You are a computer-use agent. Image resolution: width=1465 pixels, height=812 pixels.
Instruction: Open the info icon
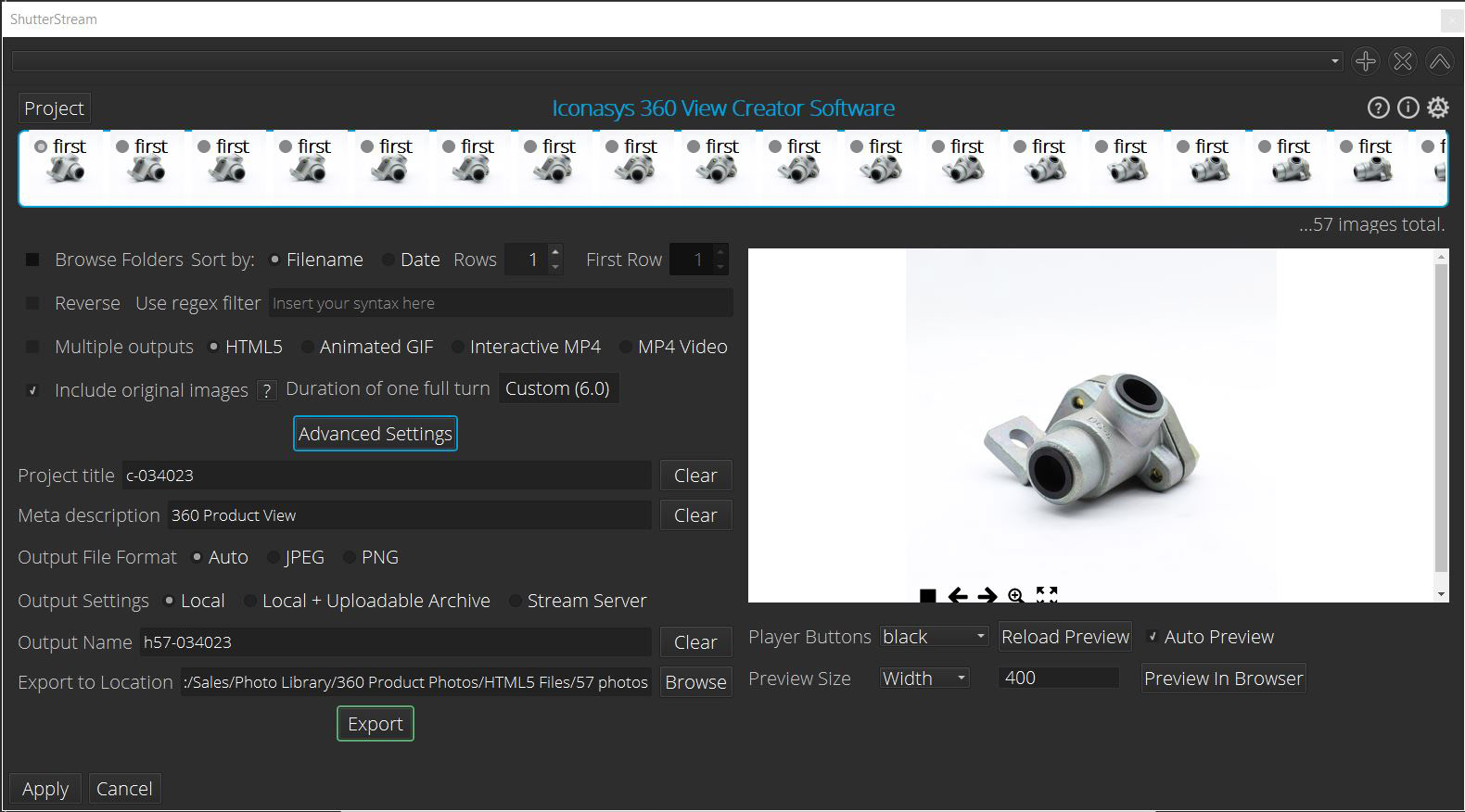1408,108
